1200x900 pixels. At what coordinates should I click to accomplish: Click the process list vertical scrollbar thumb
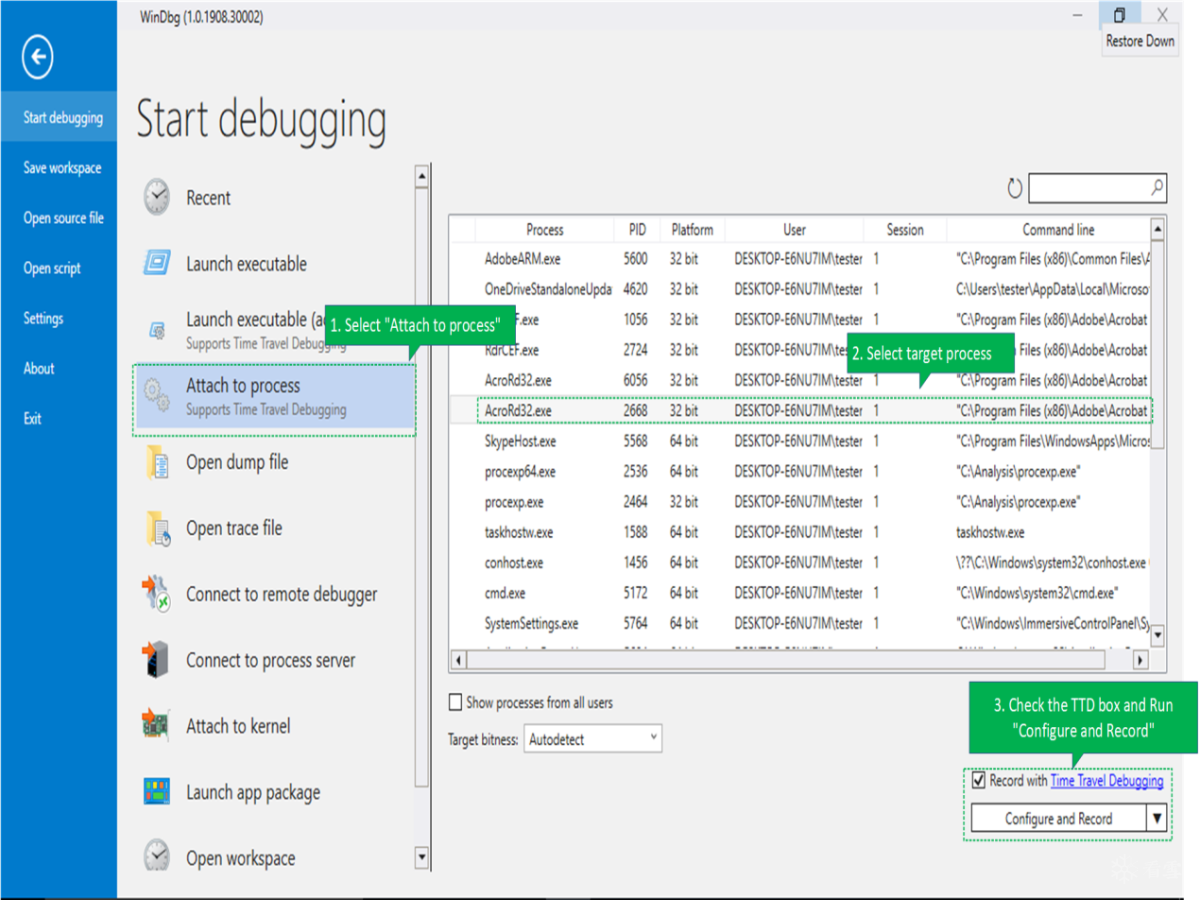pyautogui.click(x=1158, y=345)
